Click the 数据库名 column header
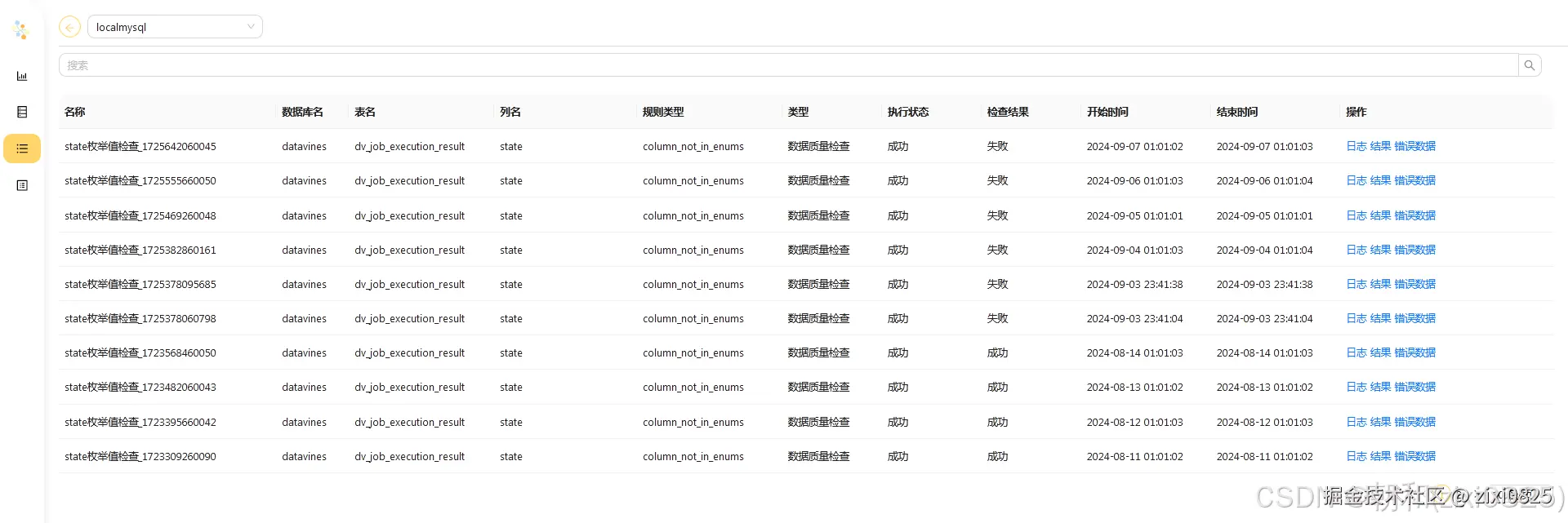 [303, 112]
